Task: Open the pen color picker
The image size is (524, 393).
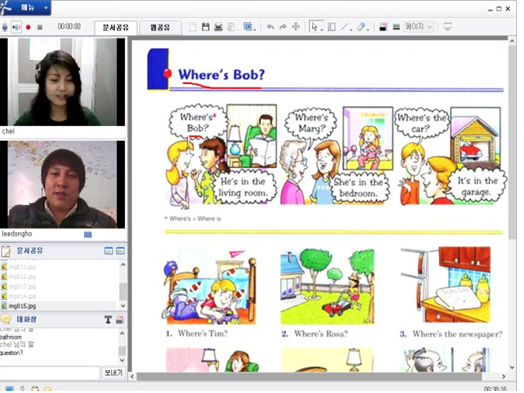Action: point(383,27)
